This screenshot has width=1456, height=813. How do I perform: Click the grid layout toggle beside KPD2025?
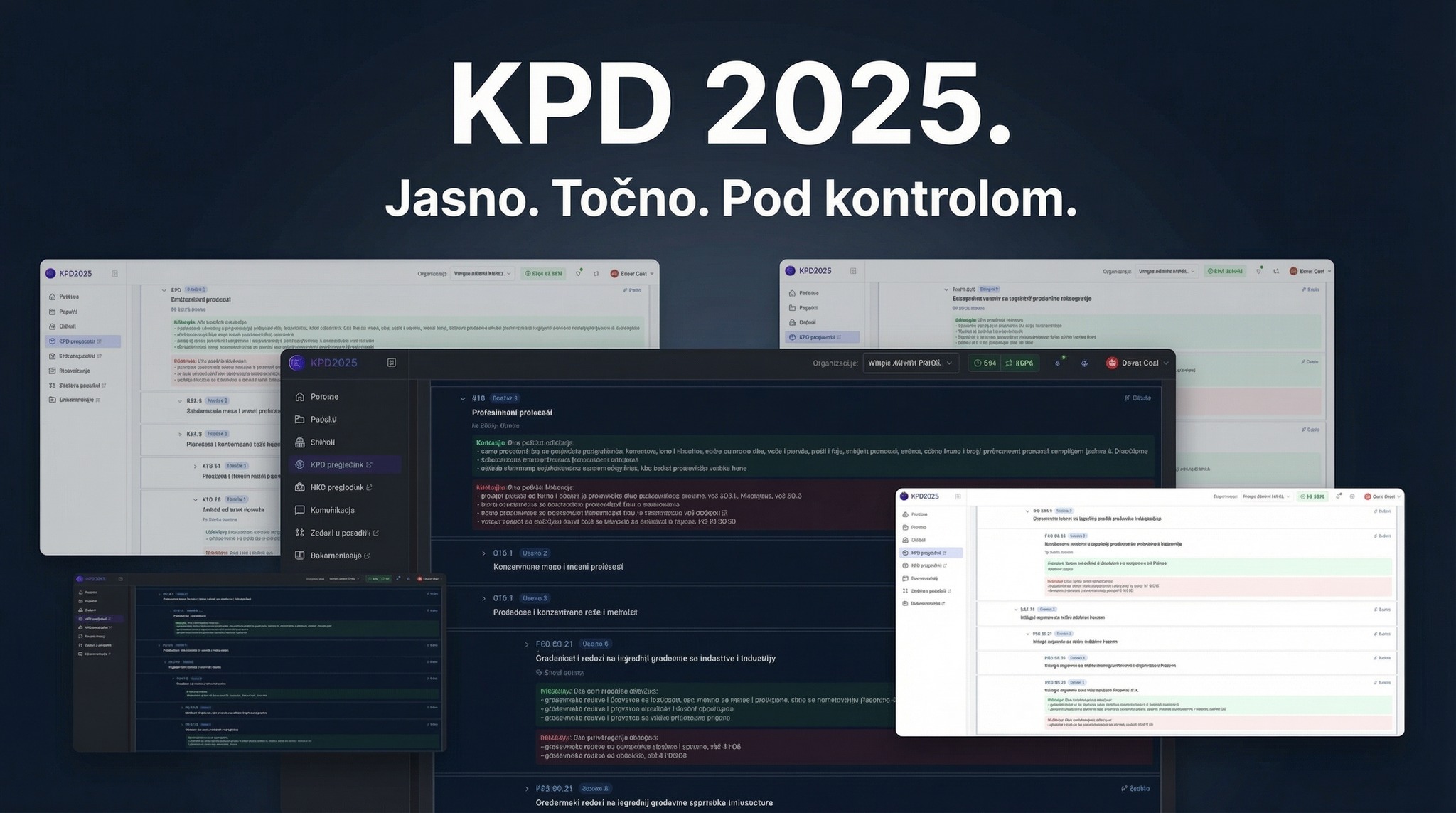tap(391, 362)
